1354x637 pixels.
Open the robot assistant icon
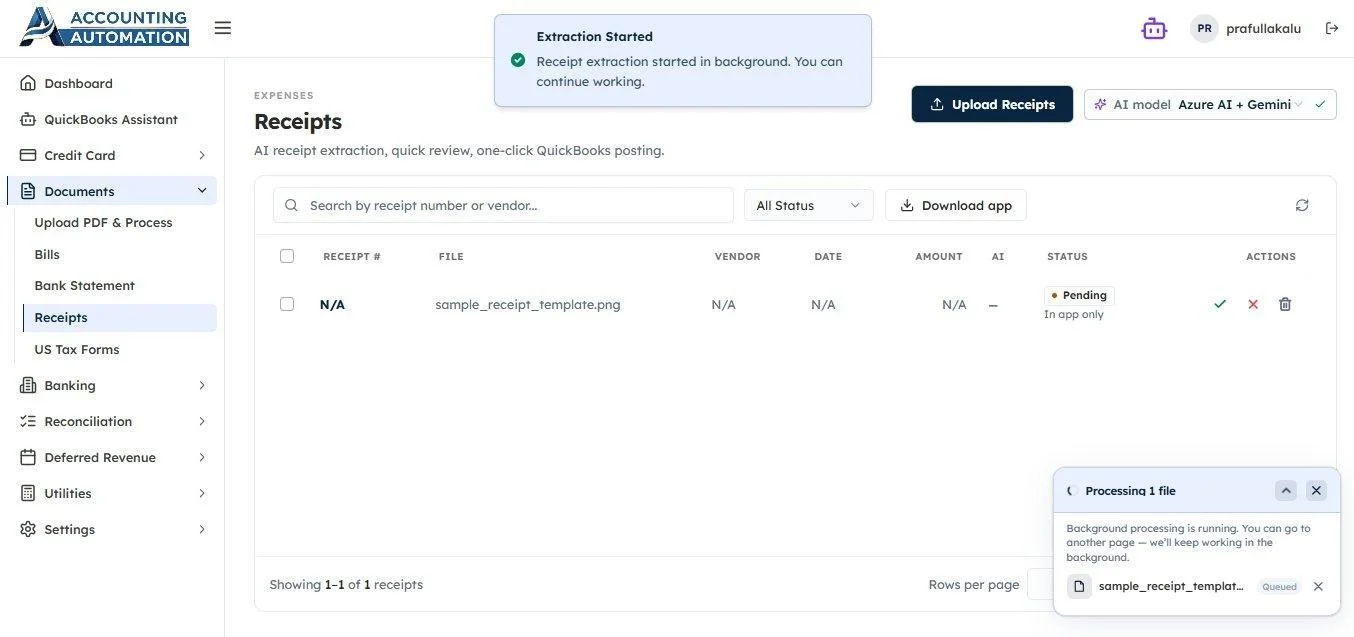(1154, 28)
